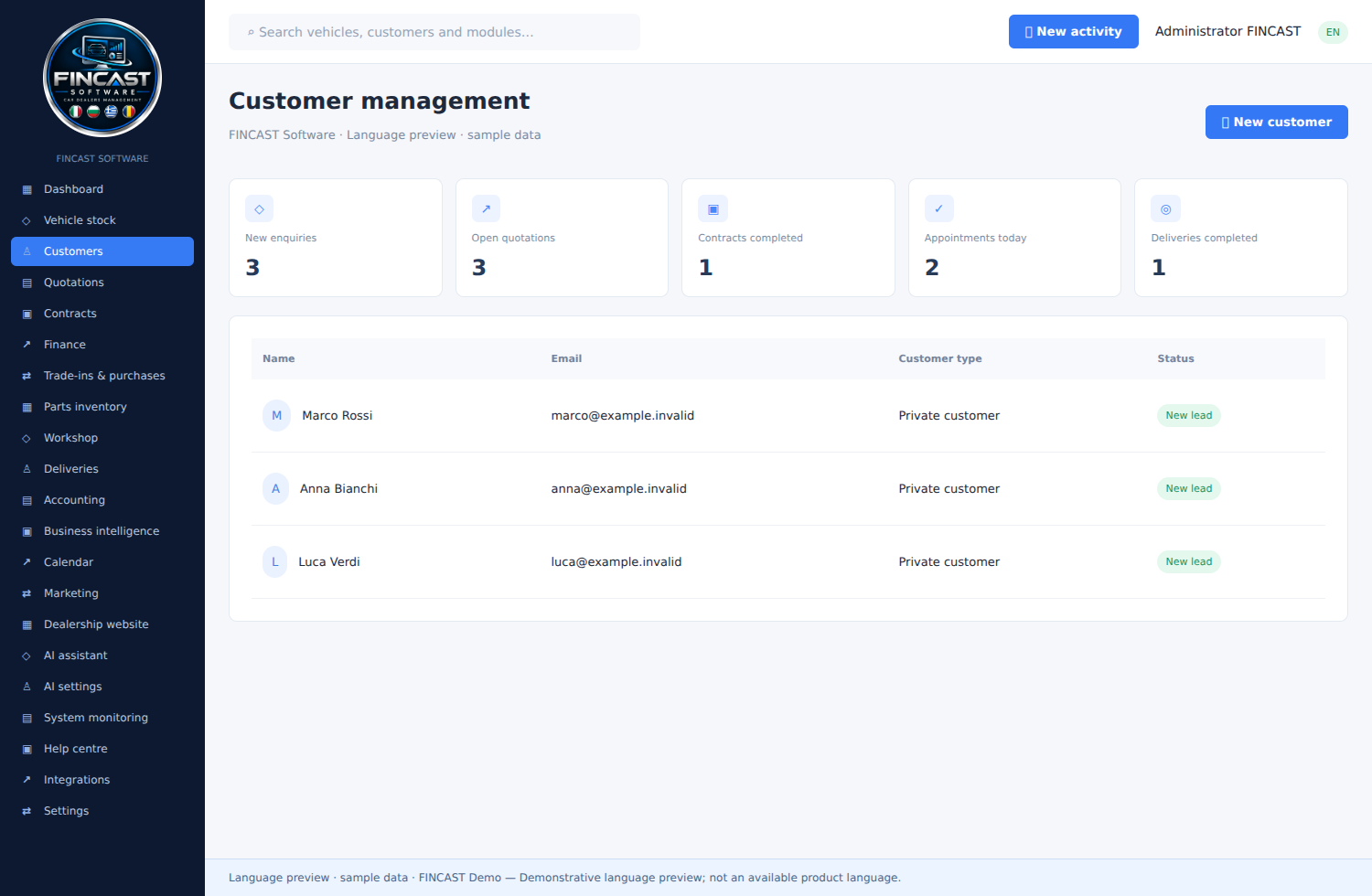This screenshot has height=896, width=1372.
Task: Open the Quotations menu item
Action: point(102,283)
